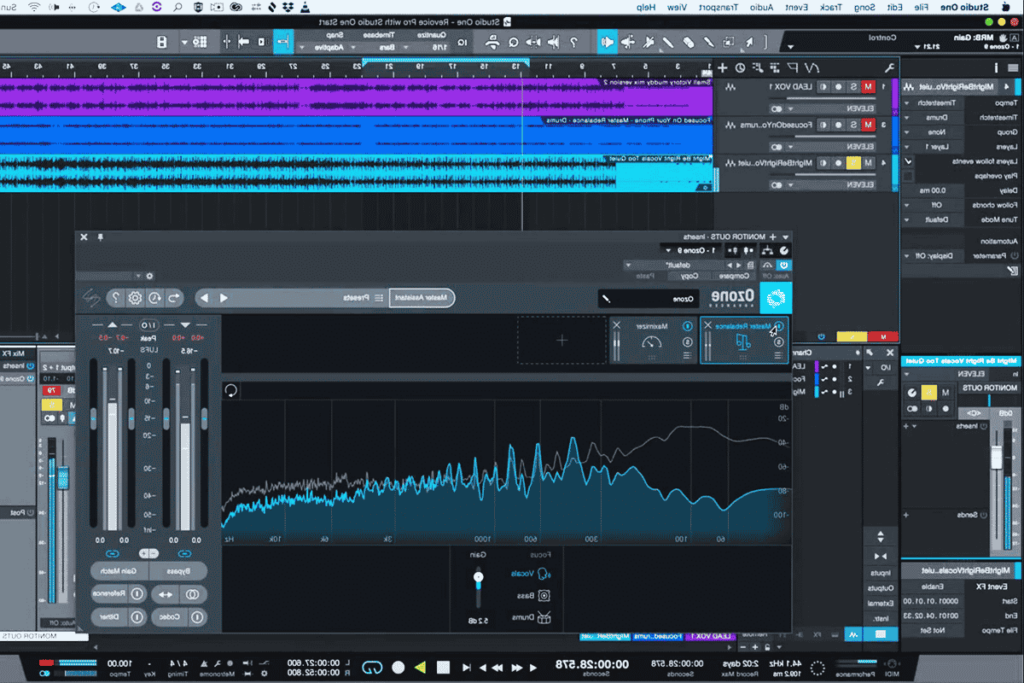Unsolo the MightBeRightVo..uiet track
The height and width of the screenshot is (683, 1024).
pos(853,163)
